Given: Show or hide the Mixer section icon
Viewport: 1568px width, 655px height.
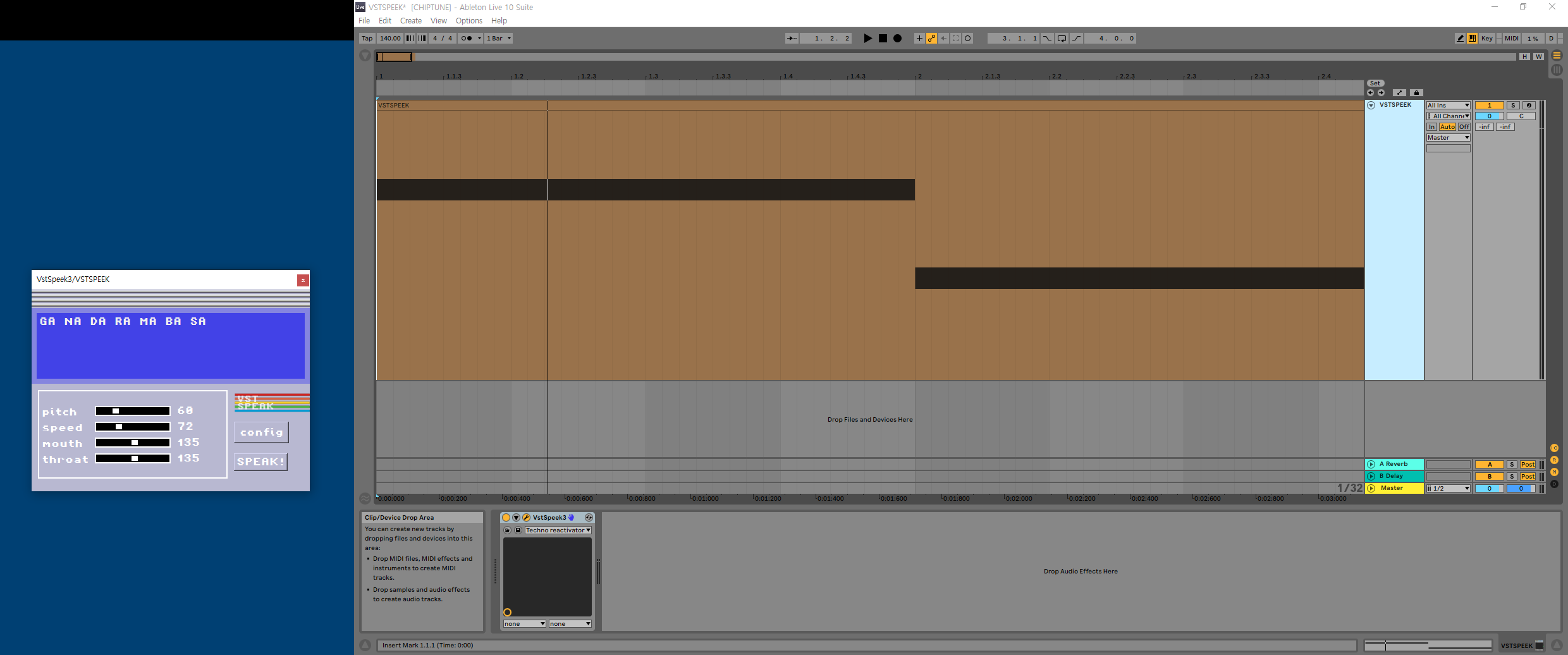Looking at the screenshot, I should tap(1555, 472).
